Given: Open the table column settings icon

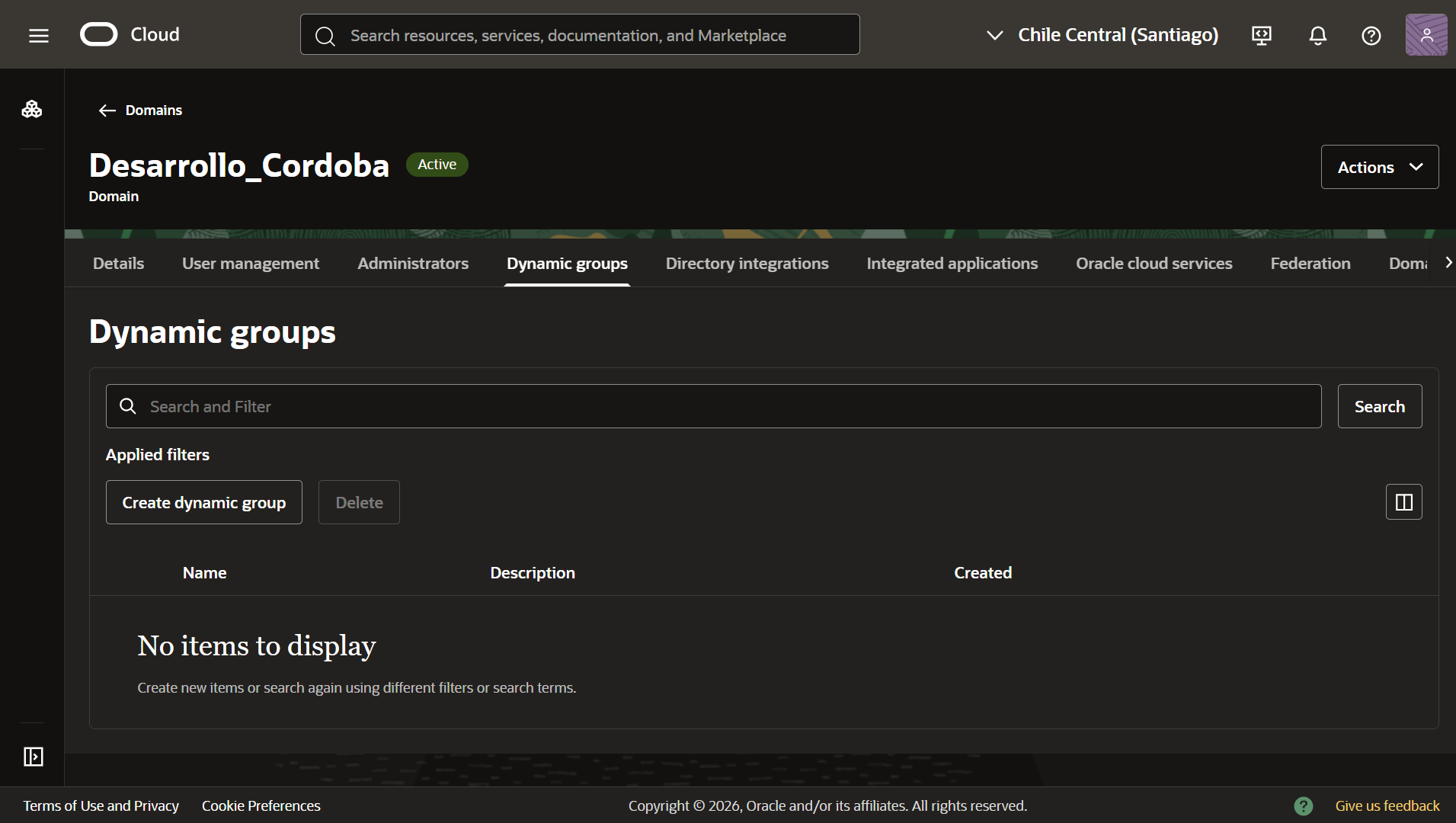Looking at the screenshot, I should [1403, 502].
